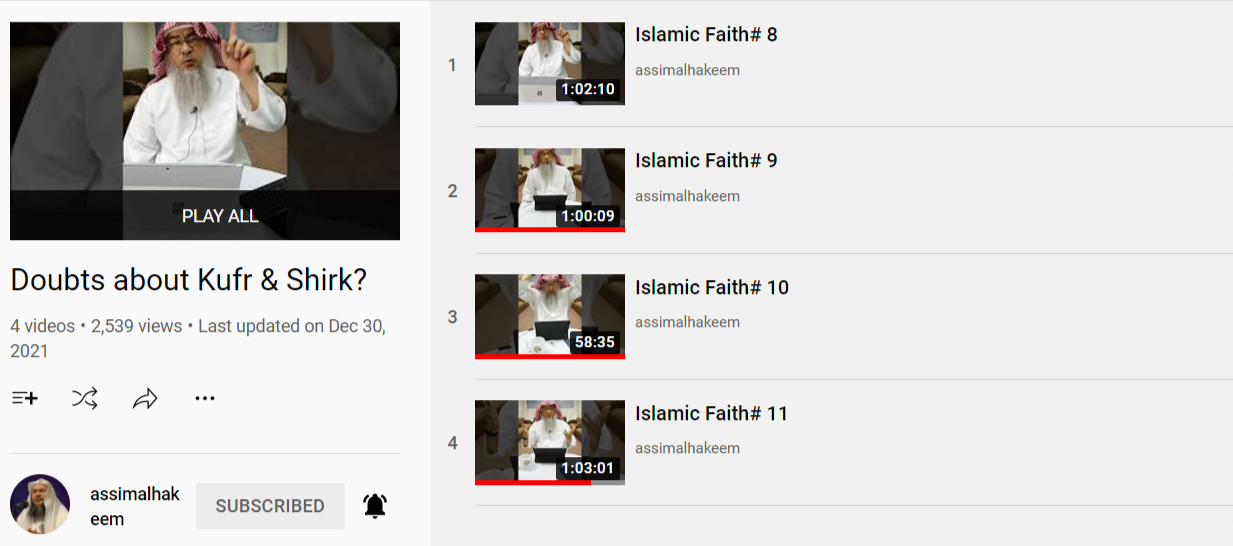Click the Islamic Faith# 11 title link
The image size is (1233, 546).
(x=712, y=414)
